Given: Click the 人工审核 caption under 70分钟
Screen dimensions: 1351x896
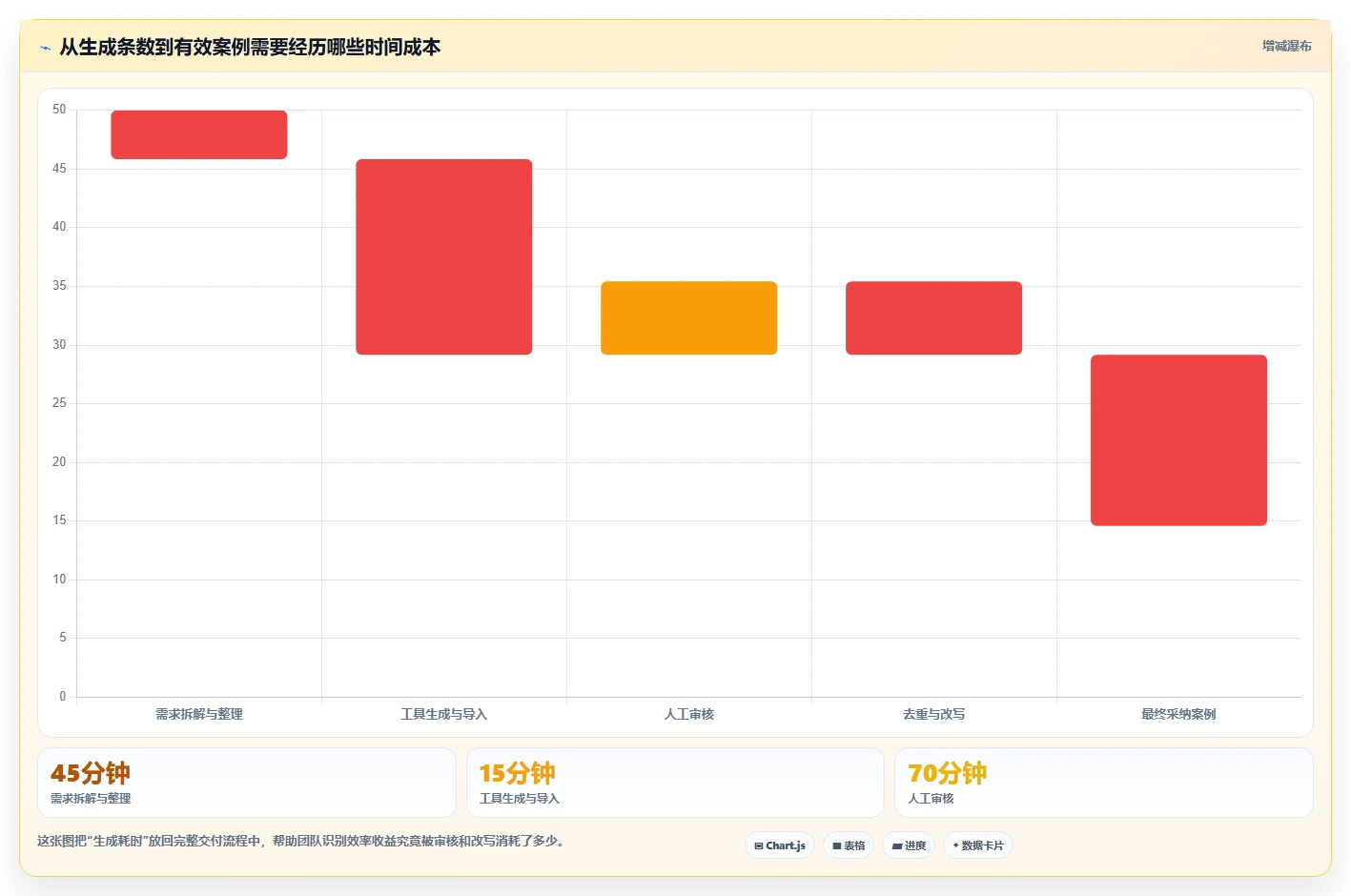Looking at the screenshot, I should coord(931,799).
